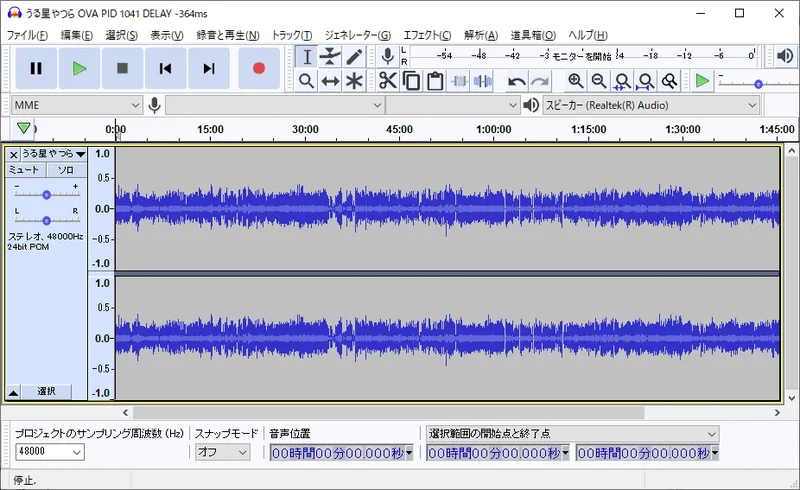
Task: Click the Pause button in transport toolbar
Action: click(x=36, y=68)
